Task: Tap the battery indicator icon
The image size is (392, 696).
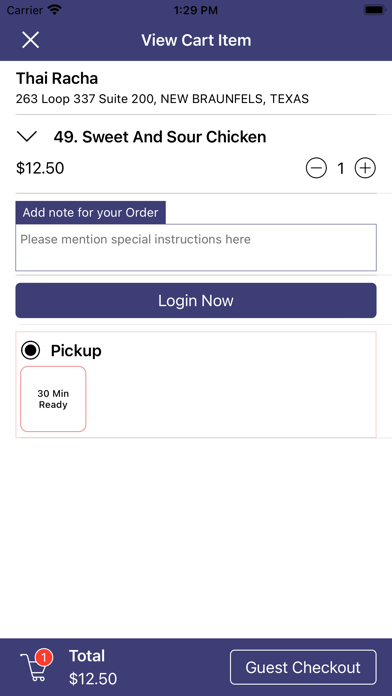Action: (x=375, y=10)
